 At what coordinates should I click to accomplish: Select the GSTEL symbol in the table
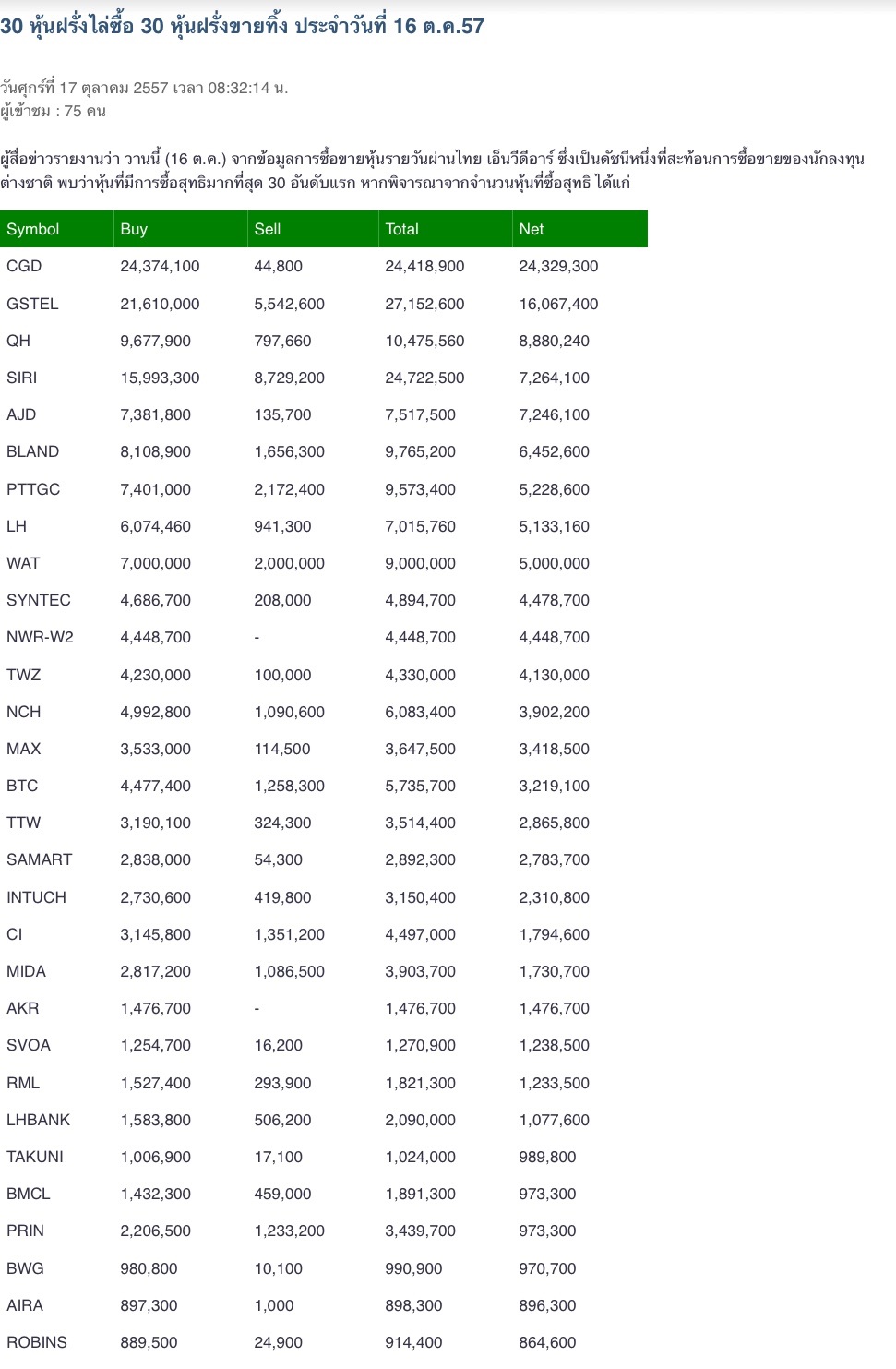pos(32,304)
